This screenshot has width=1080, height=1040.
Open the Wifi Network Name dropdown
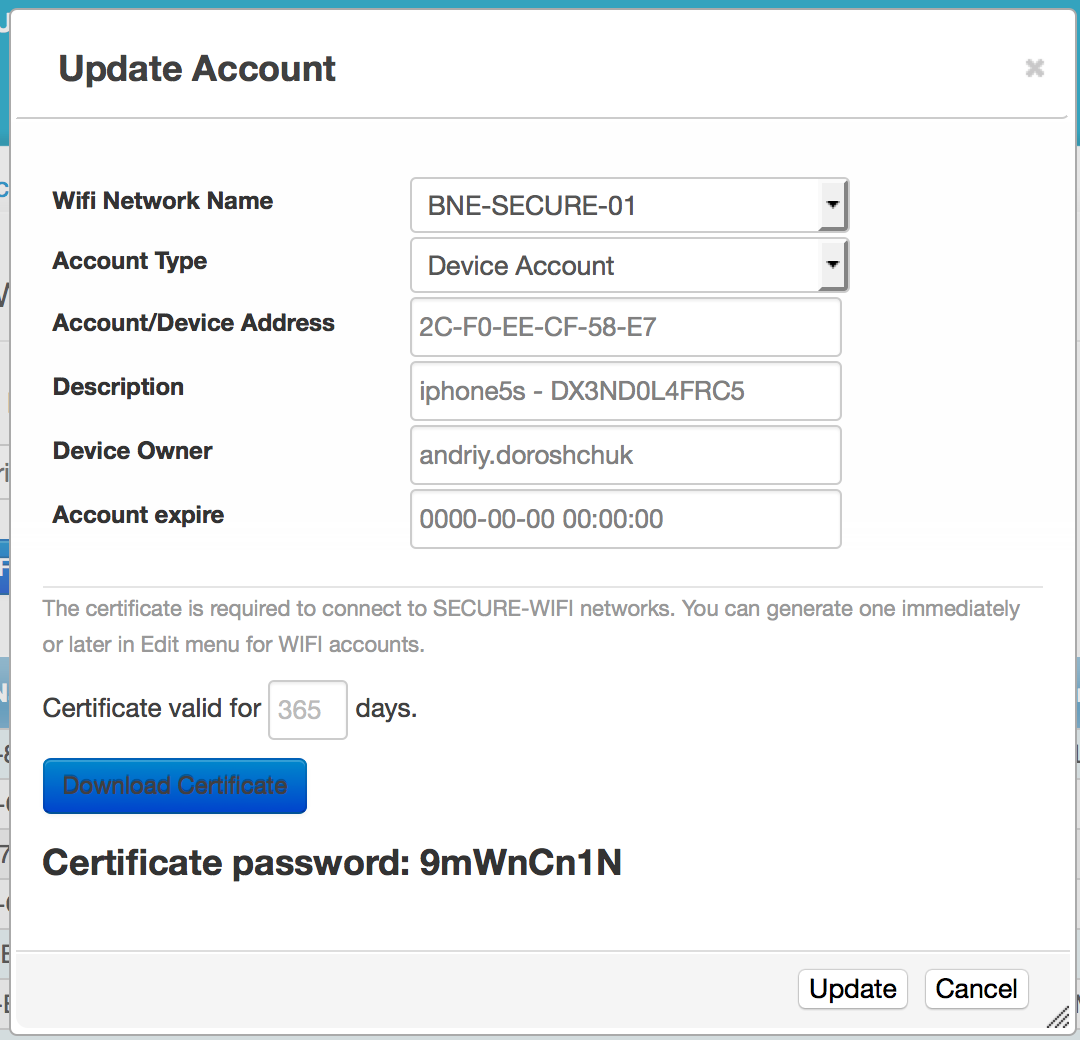(x=629, y=206)
